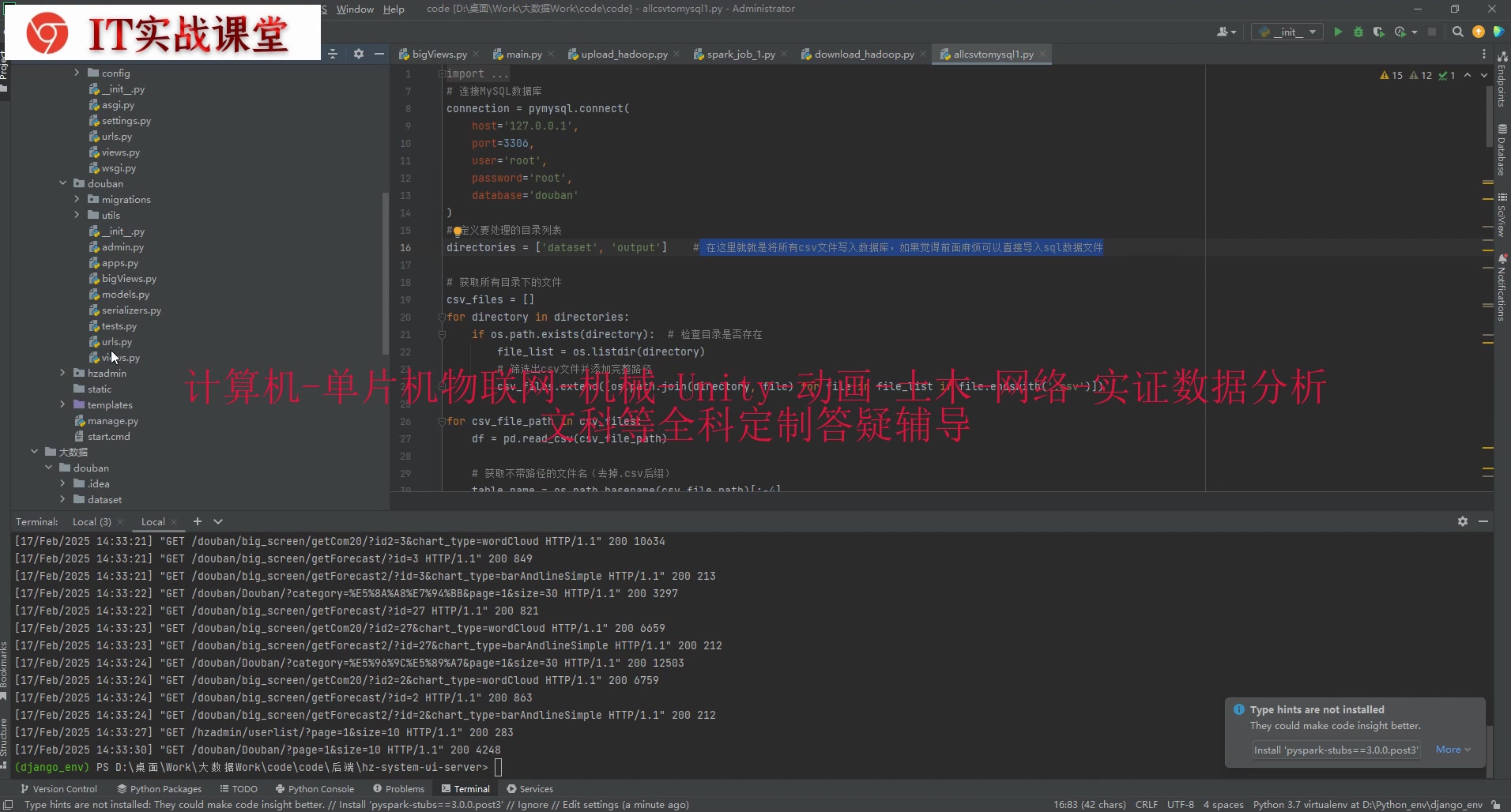Open editor tabs more options menu
Screen dimensions: 1511x812
pyautogui.click(x=1484, y=54)
